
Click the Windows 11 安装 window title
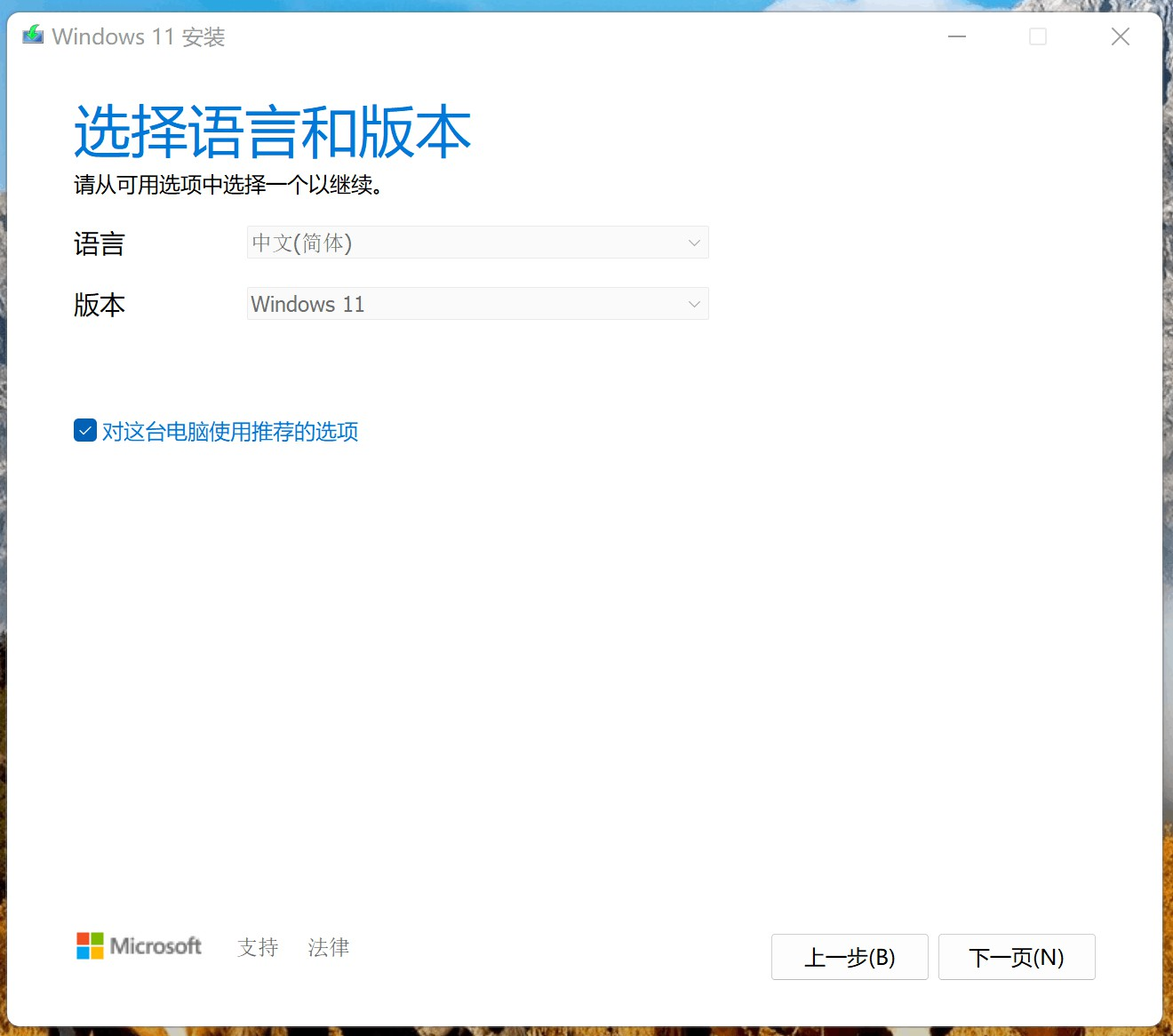coord(139,36)
